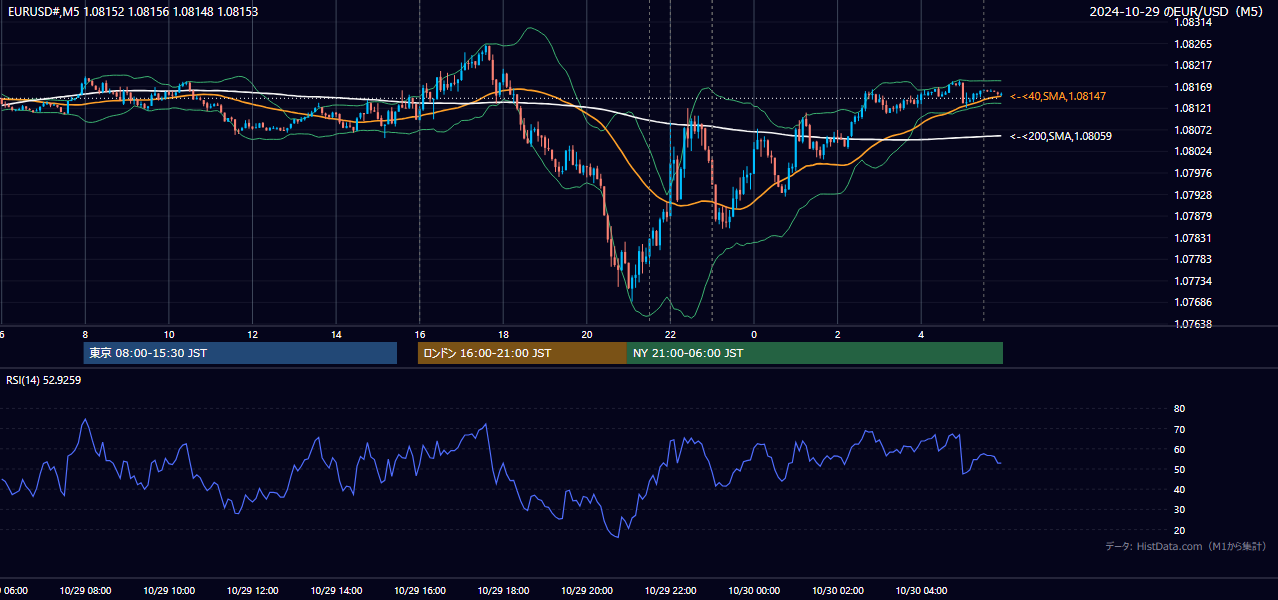The image size is (1278, 600).
Task: Click the 10/29 10:00 date label
Action: pyautogui.click(x=169, y=591)
